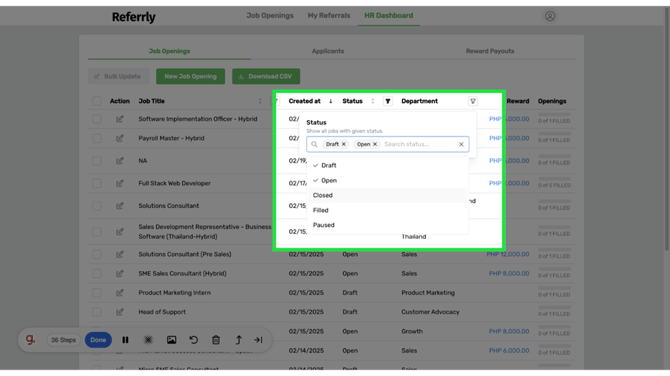Open screenshot image icon in recorder toolbar
Screen dimensions: 670x376
coord(171,340)
